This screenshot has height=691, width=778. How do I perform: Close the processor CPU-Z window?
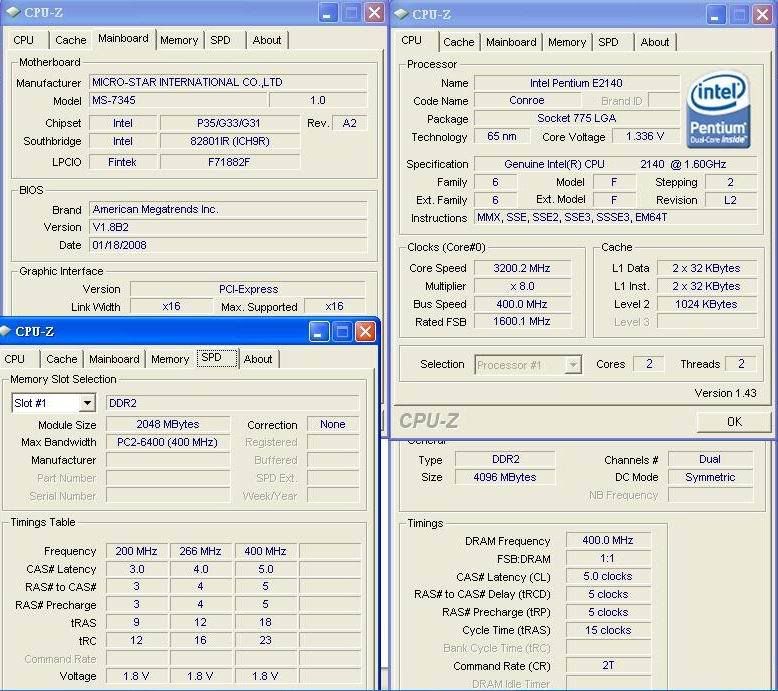click(x=763, y=14)
